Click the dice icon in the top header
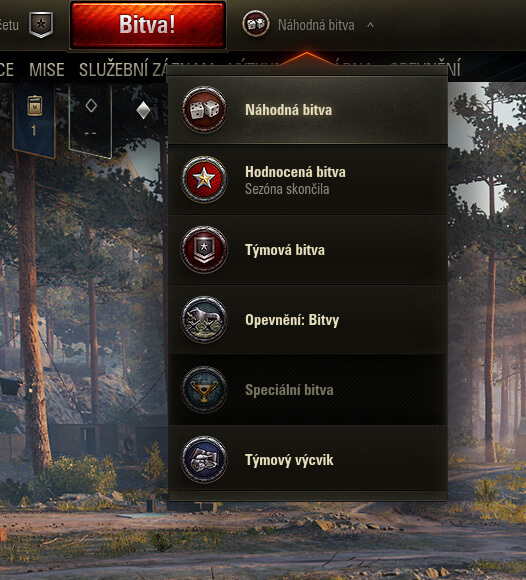 [x=256, y=24]
